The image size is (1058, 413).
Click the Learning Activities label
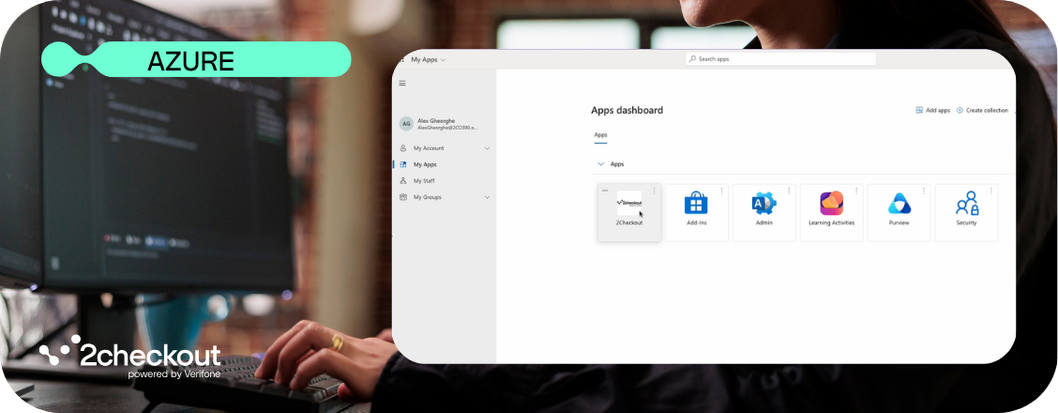click(831, 223)
